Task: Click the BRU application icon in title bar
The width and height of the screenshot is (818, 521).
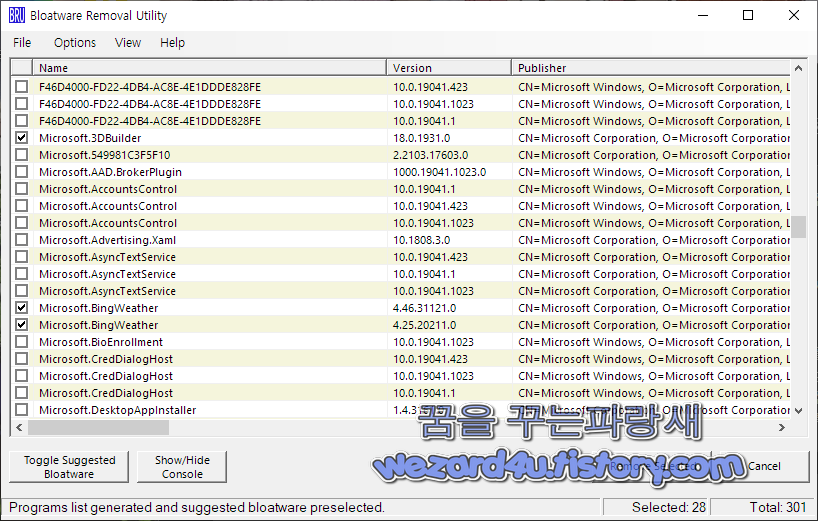Action: click(17, 16)
